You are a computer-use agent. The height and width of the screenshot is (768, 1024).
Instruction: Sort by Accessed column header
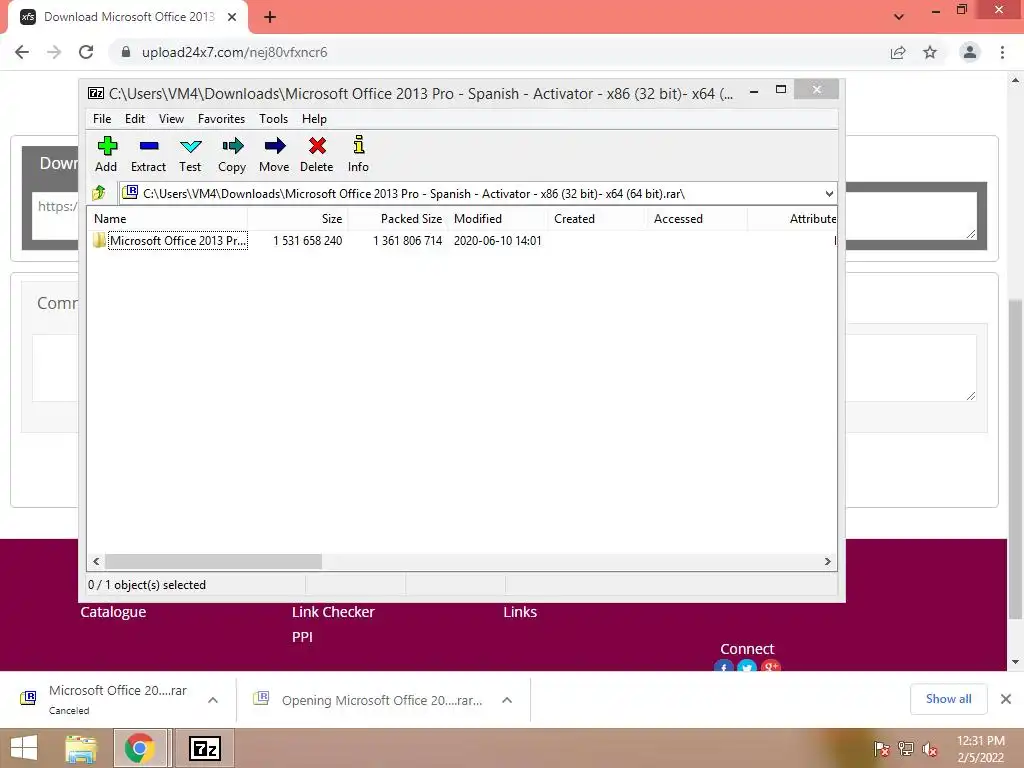697,219
